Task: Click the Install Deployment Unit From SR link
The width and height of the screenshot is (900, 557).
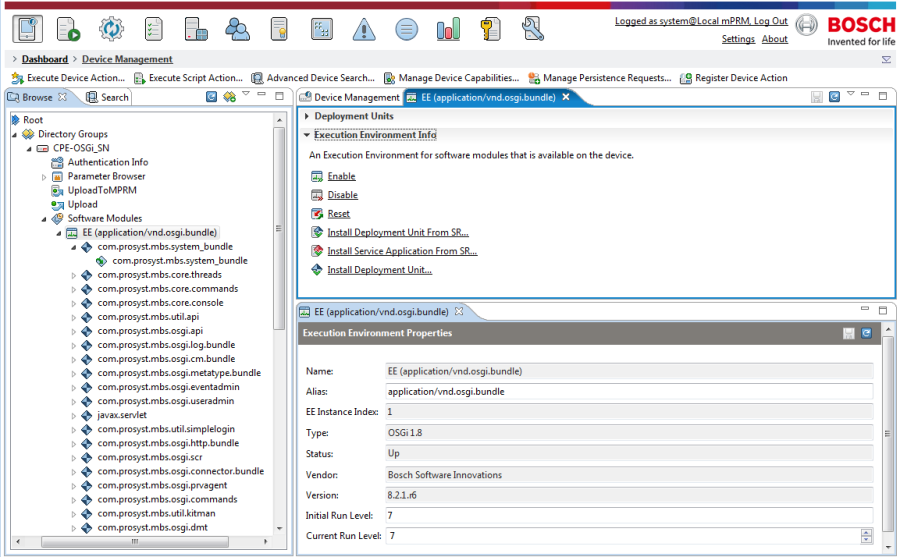Action: pos(398,233)
